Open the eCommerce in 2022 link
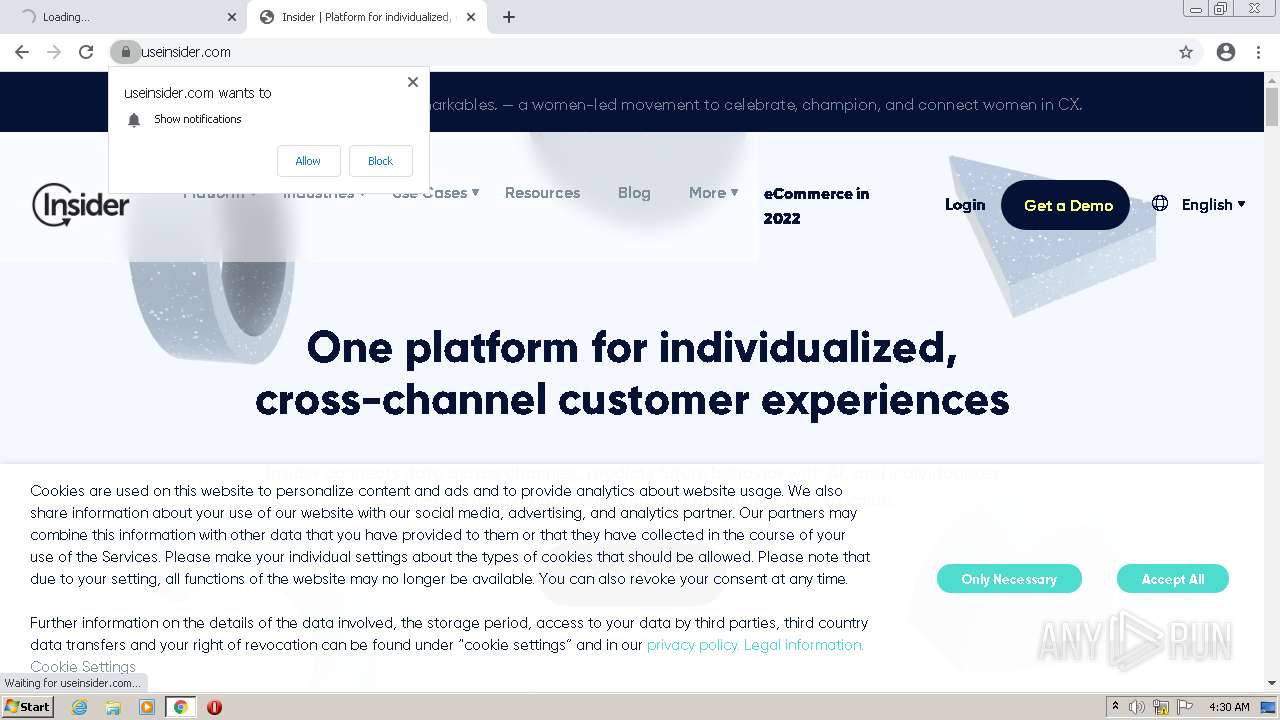Screen dimensions: 1280x720 (x=816, y=206)
